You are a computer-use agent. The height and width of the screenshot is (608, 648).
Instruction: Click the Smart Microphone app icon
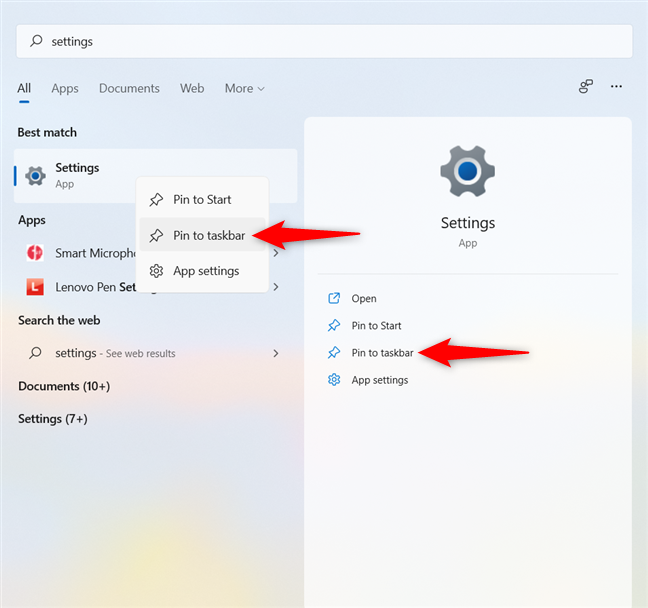[x=35, y=253]
